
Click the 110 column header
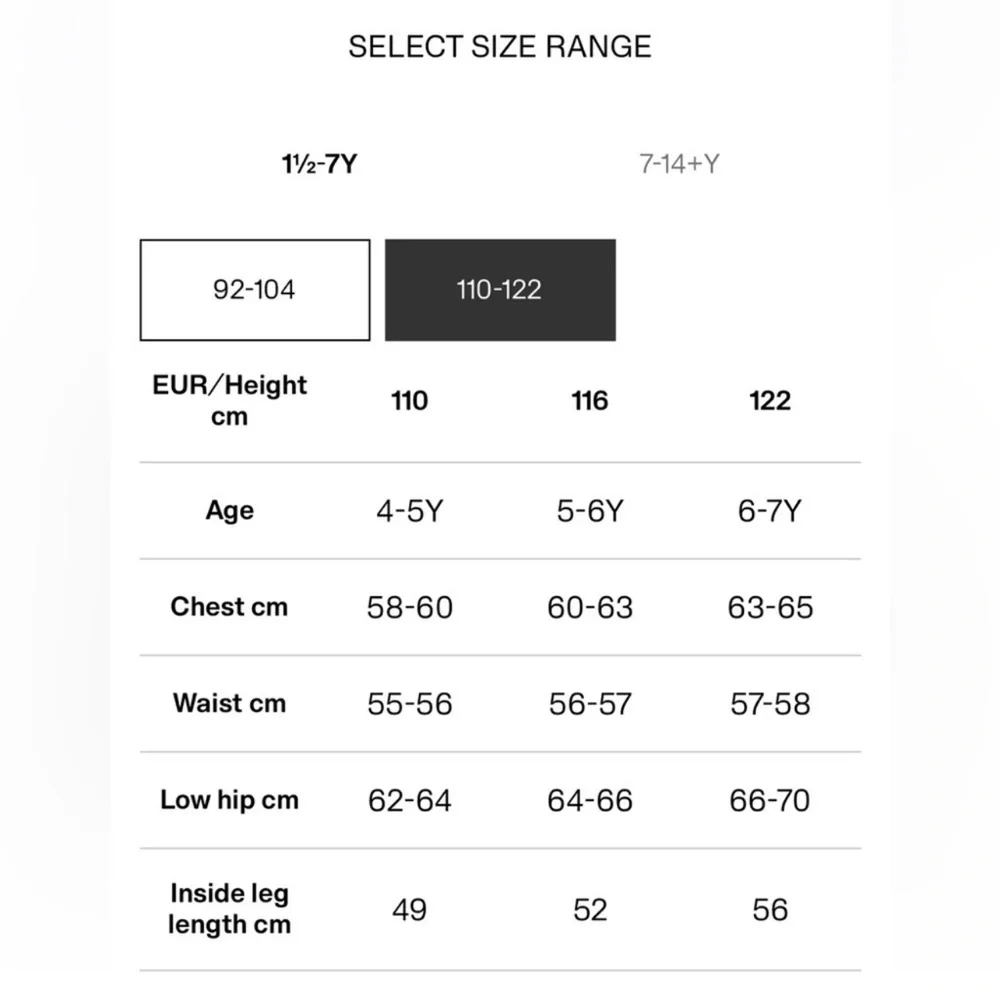(409, 401)
